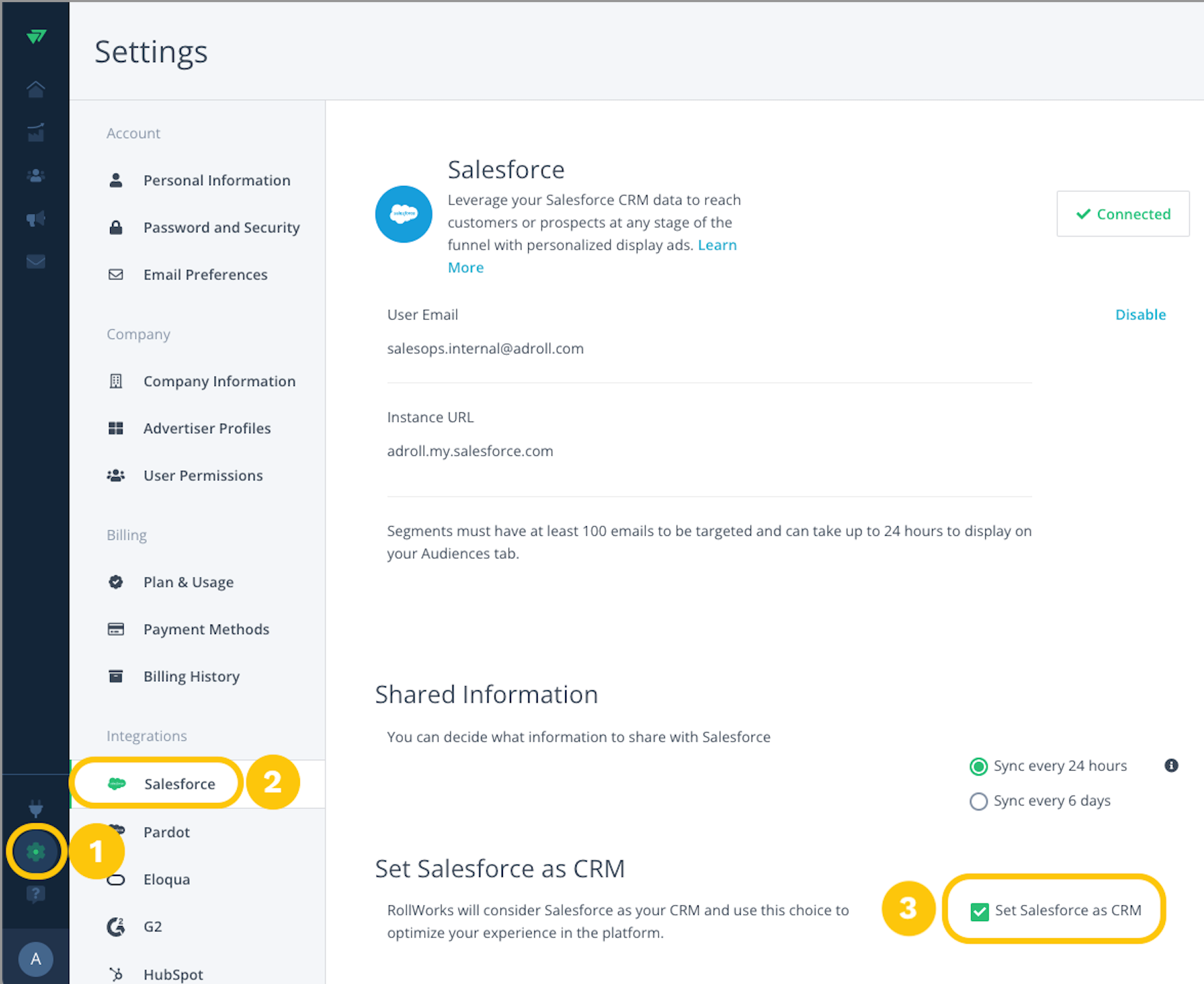Open the Home icon in sidebar
The width and height of the screenshot is (1204, 984).
(36, 89)
